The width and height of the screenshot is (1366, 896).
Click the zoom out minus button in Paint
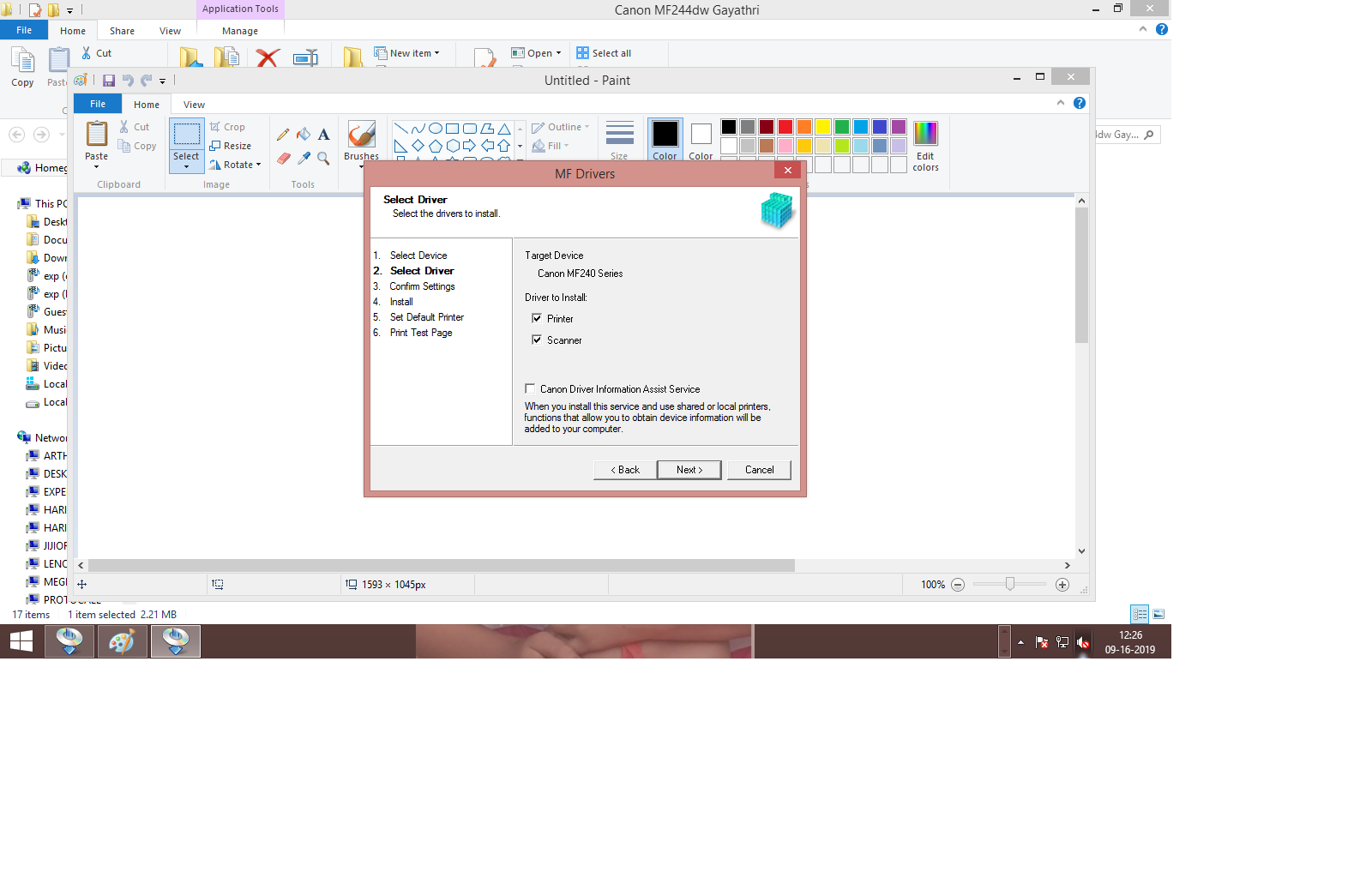click(x=958, y=585)
